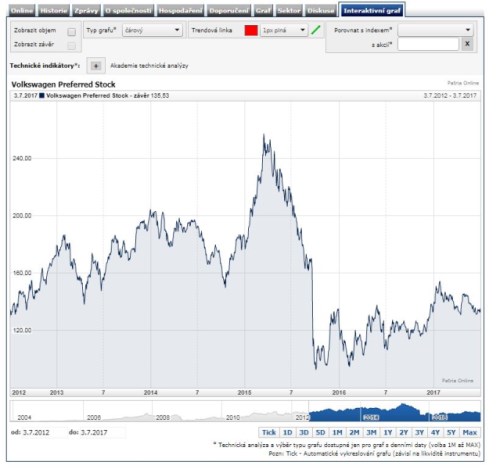
Task: Activate the green trend line drawing tool
Action: pos(315,30)
